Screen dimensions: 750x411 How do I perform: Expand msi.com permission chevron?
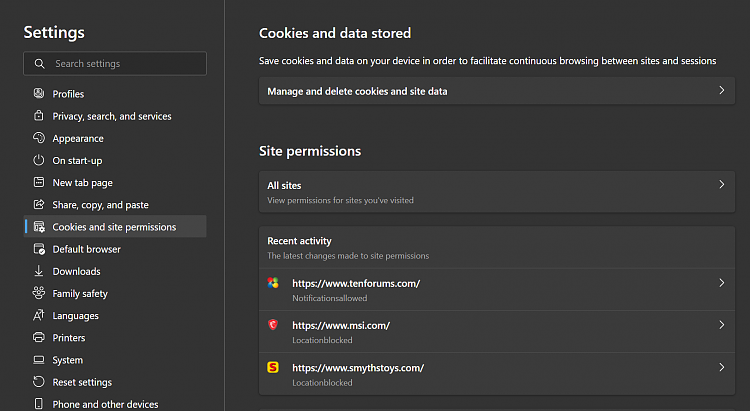[722, 325]
